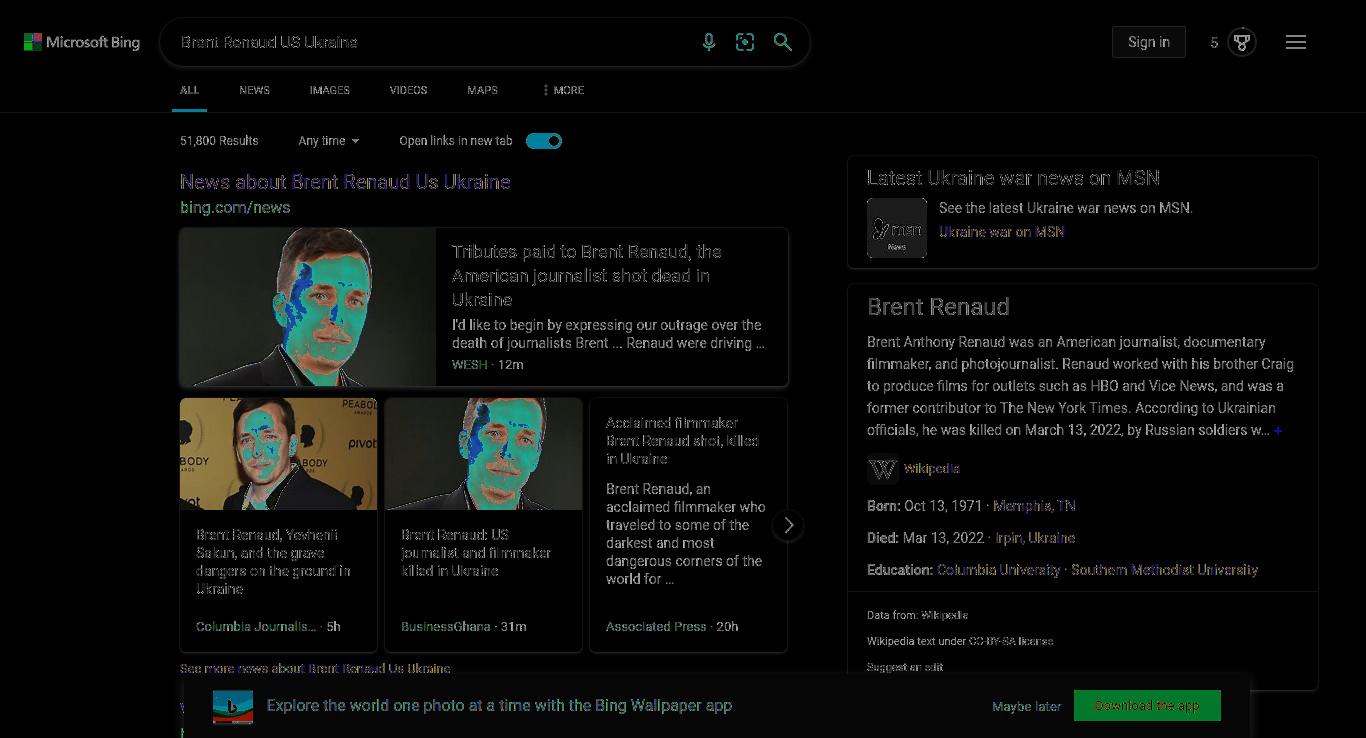Switch to the IMAGES tab
The width and height of the screenshot is (1366, 738).
click(x=329, y=90)
